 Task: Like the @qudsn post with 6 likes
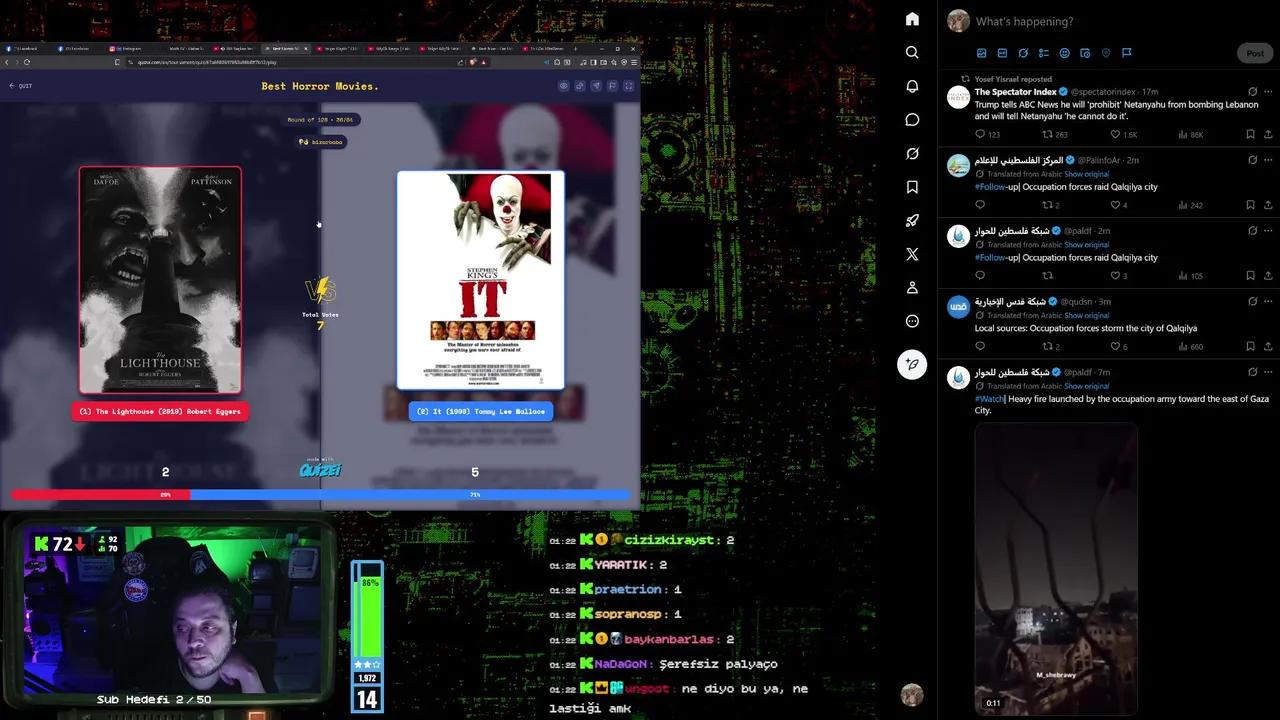pos(1116,346)
